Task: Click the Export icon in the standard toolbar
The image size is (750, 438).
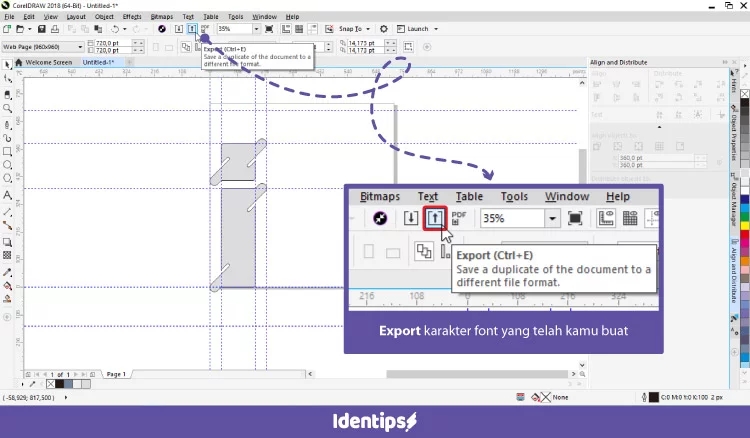Action: tap(192, 29)
